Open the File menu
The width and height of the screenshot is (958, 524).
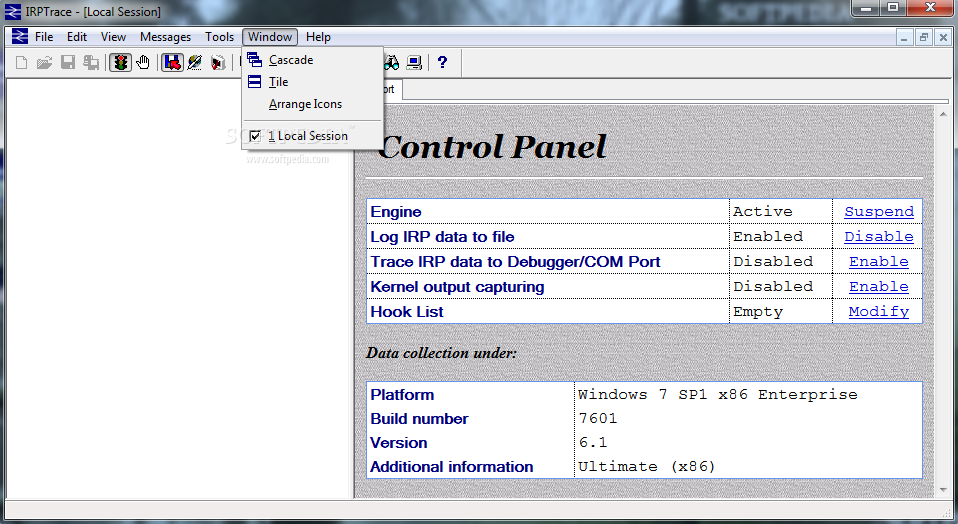(x=44, y=37)
